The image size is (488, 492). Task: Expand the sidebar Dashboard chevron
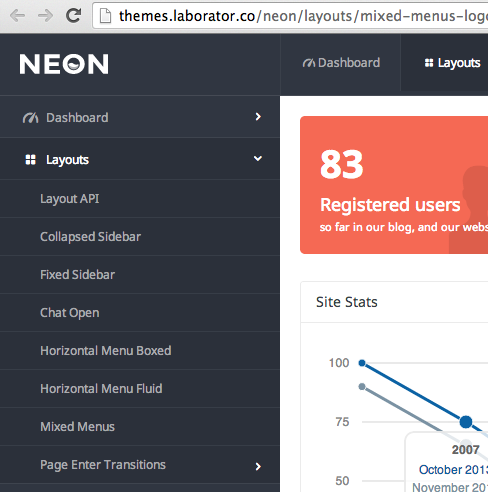(x=258, y=117)
